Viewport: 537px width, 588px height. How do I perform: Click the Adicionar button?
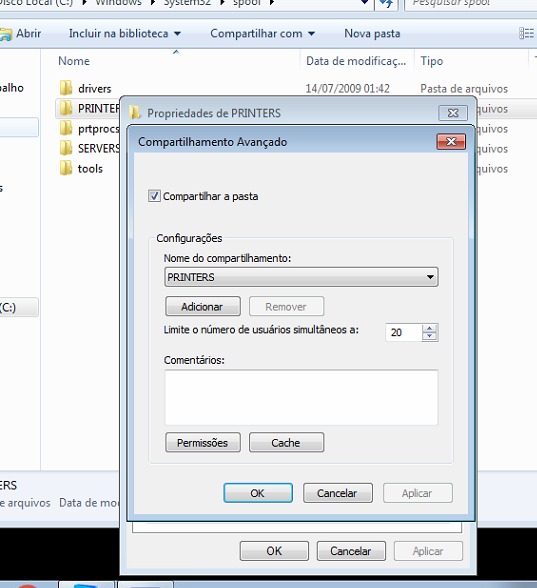(x=203, y=306)
